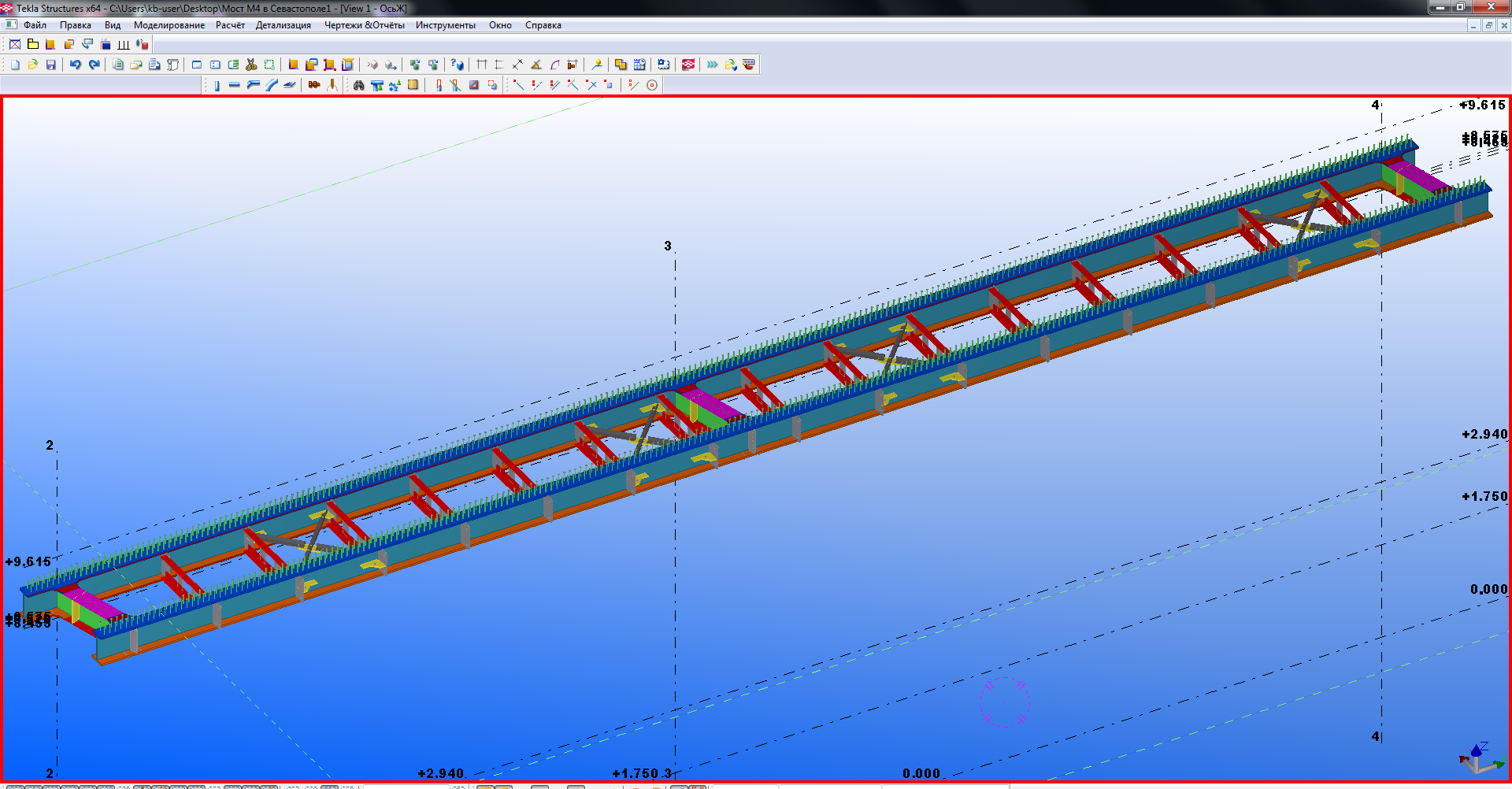
Task: Click the binoculars find icon
Action: click(359, 85)
